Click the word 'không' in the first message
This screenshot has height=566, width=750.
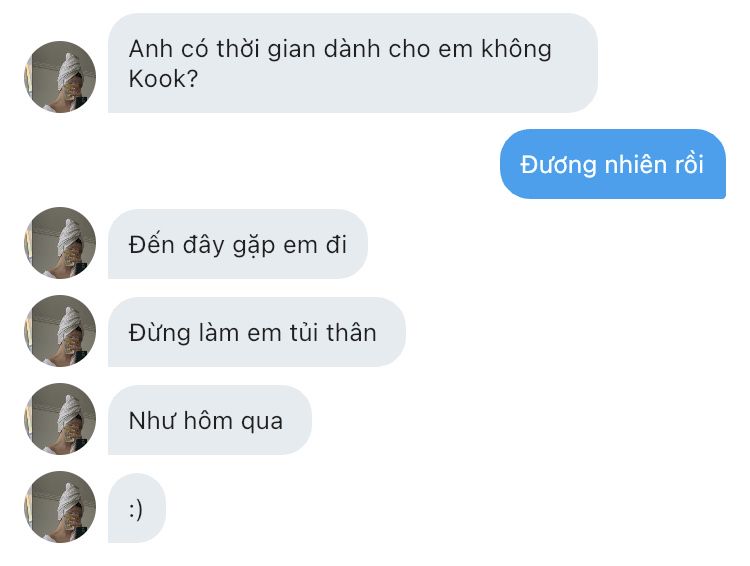pos(516,49)
